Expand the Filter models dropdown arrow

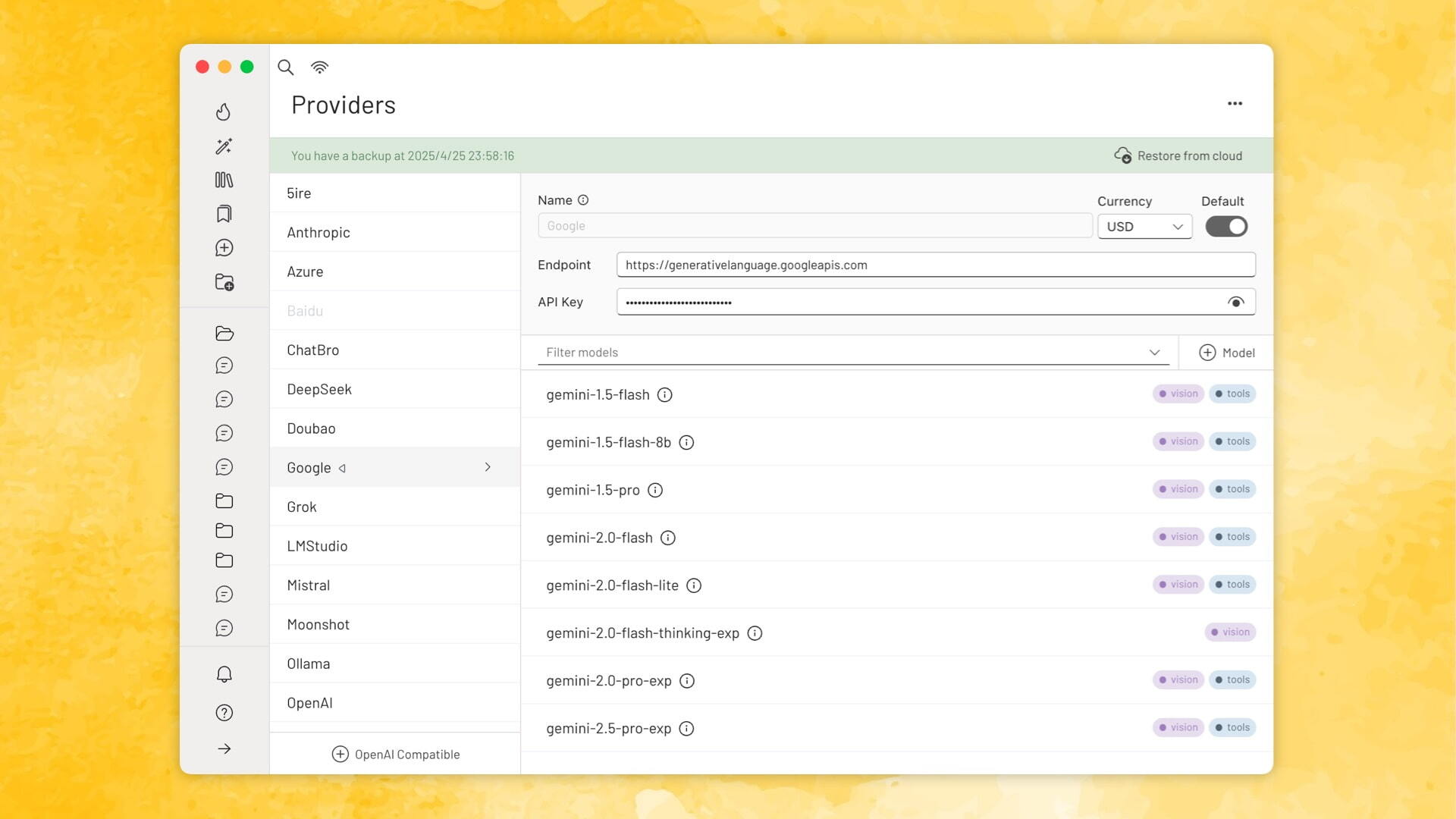1154,353
